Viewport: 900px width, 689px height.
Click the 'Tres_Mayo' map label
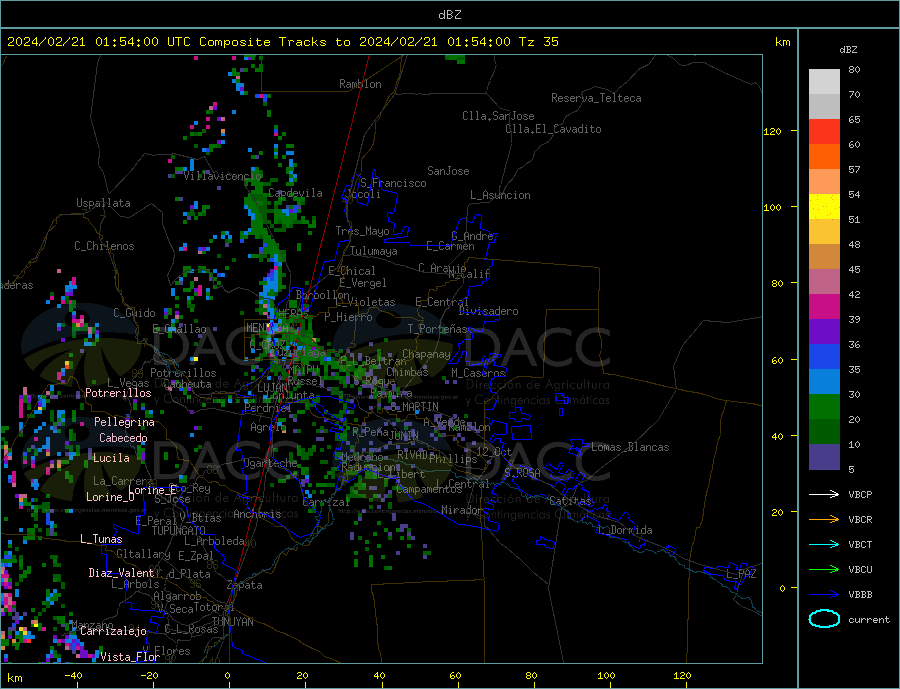pos(362,231)
